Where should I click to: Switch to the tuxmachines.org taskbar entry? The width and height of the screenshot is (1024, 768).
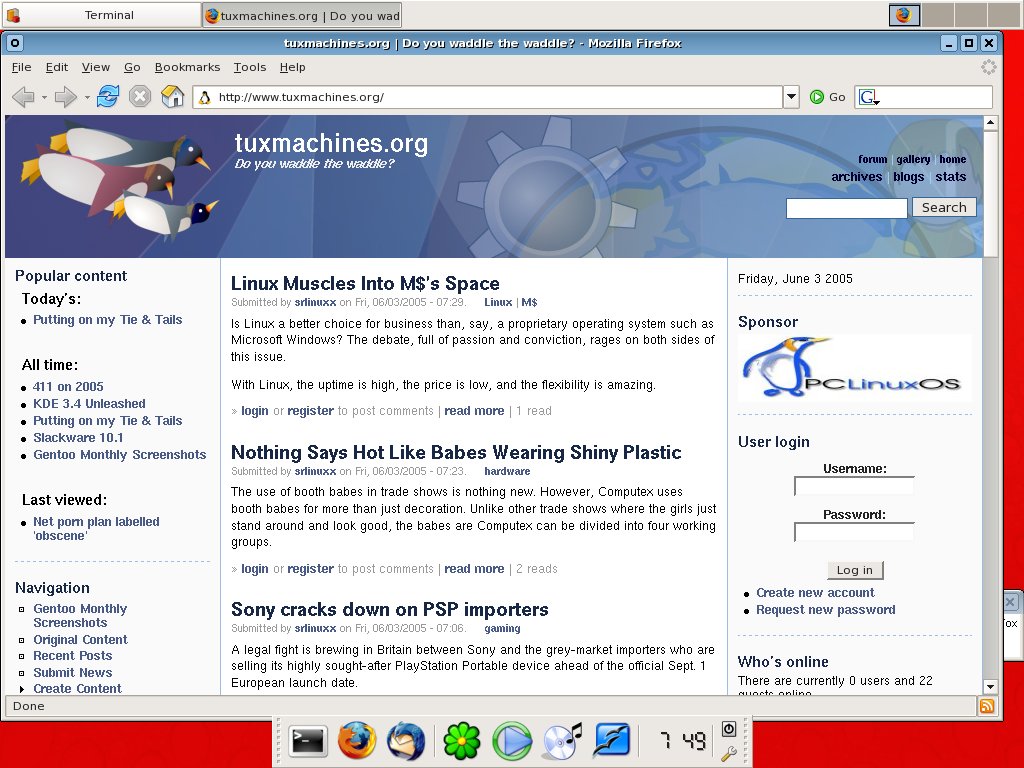[302, 15]
